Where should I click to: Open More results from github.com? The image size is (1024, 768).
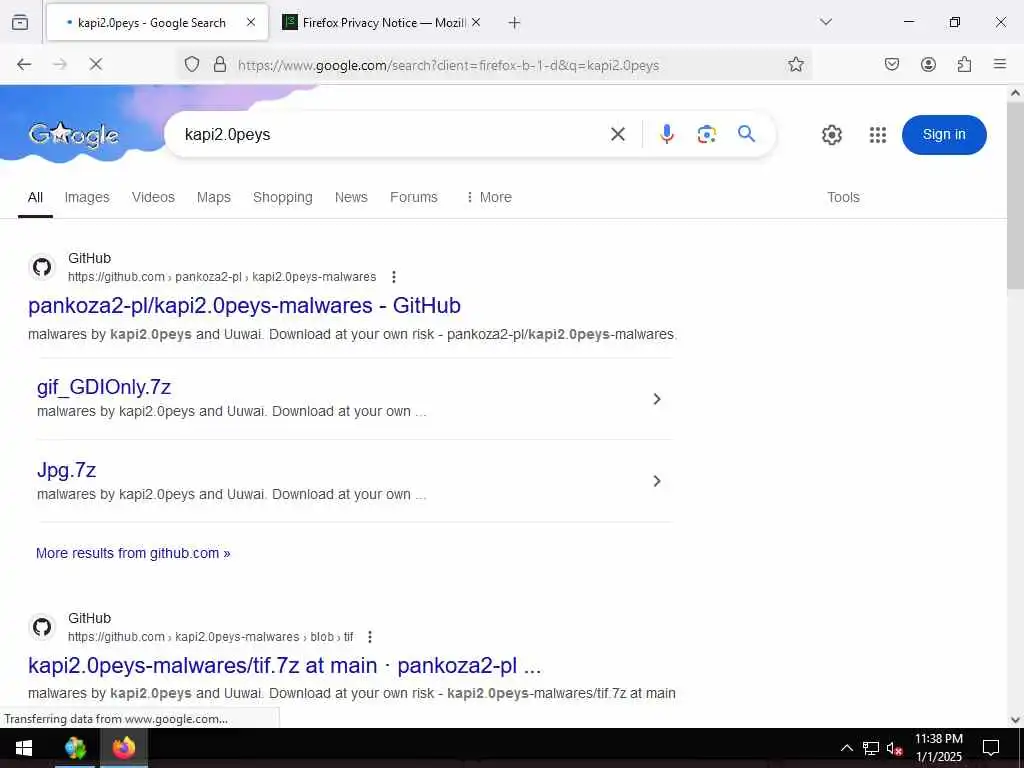coord(133,553)
